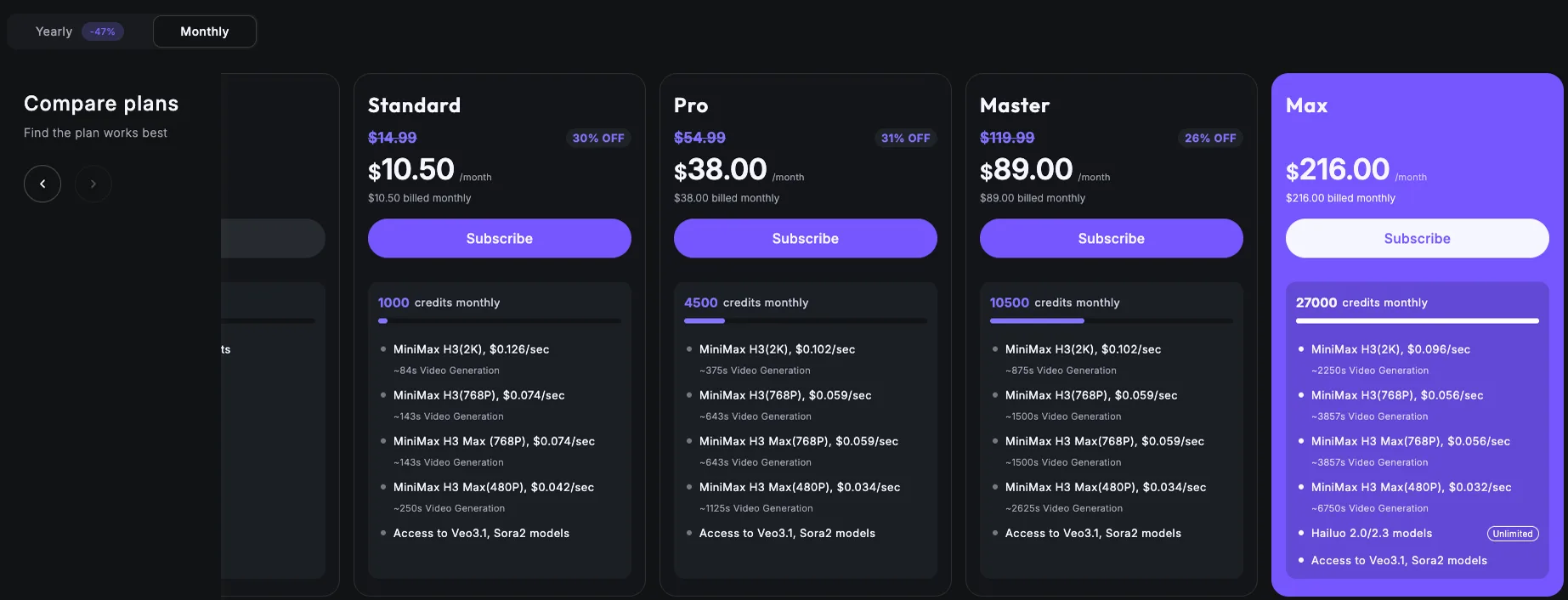Click '~2250s Video Generation' in Max
The image size is (1568, 600).
pos(1370,371)
